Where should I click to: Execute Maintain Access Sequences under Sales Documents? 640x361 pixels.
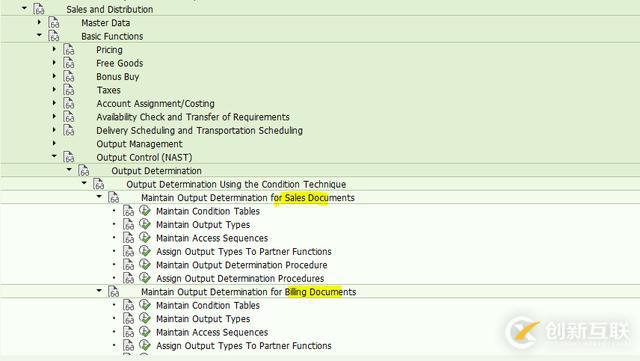(x=144, y=238)
